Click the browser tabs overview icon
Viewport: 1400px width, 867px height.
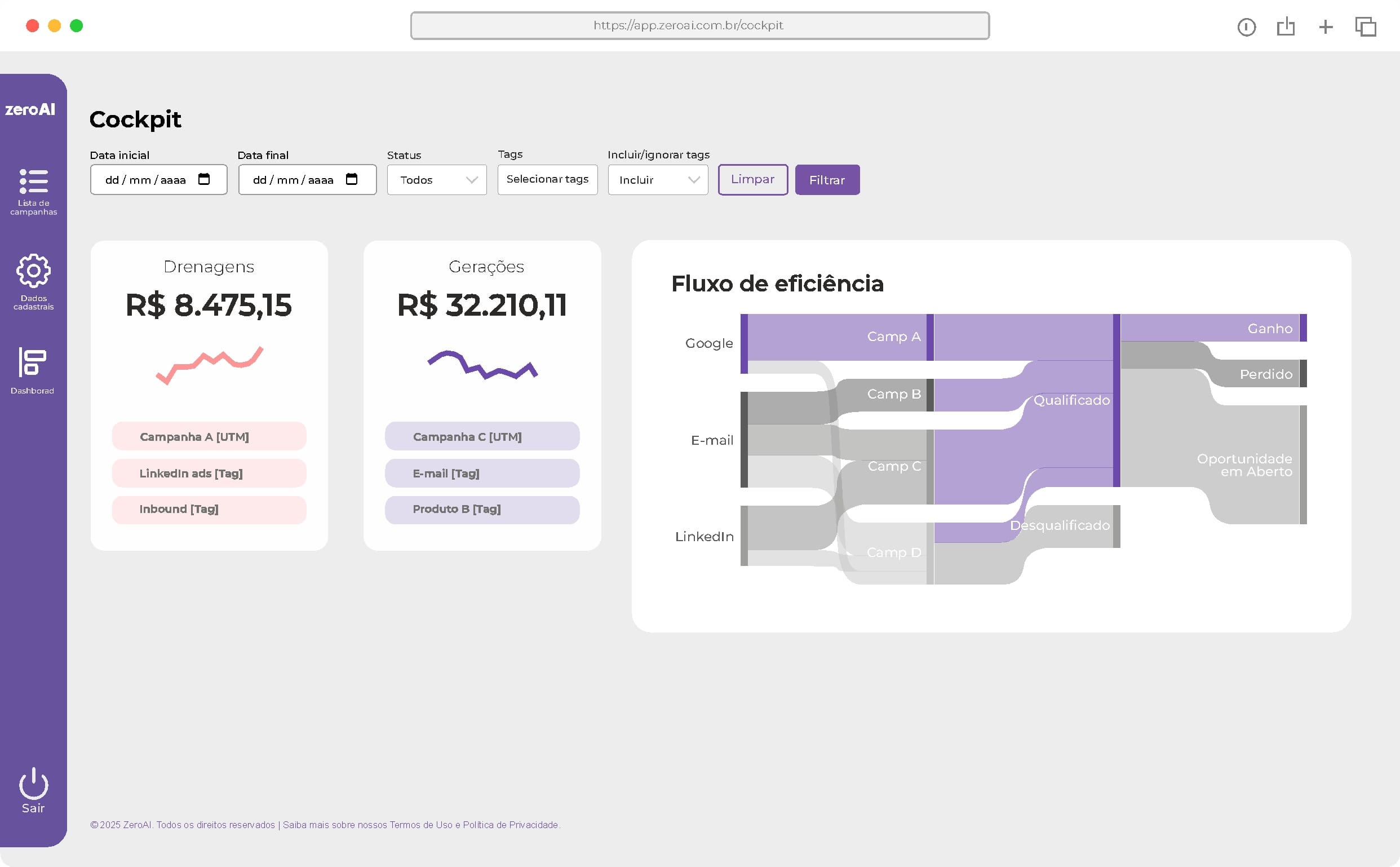1366,26
